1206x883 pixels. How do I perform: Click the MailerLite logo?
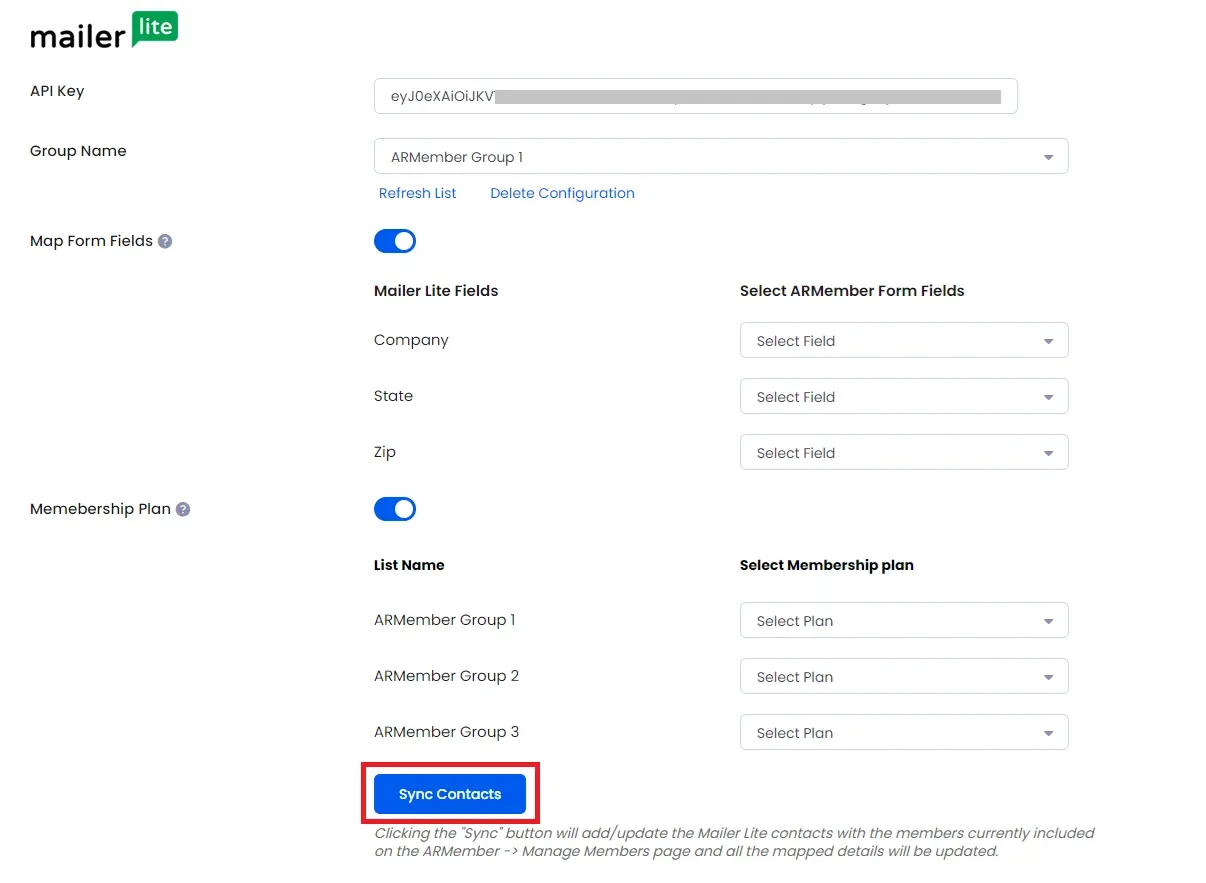(104, 31)
